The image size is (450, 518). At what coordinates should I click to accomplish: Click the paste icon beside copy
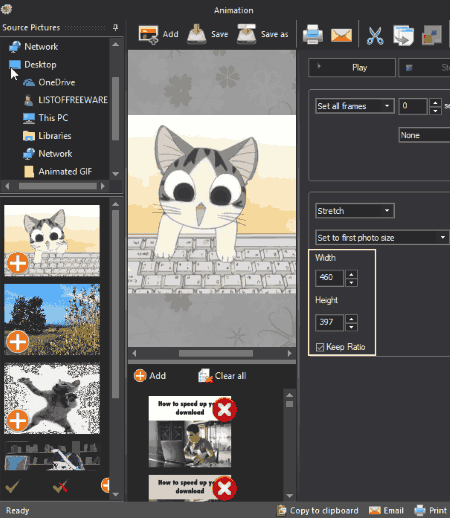[432, 35]
